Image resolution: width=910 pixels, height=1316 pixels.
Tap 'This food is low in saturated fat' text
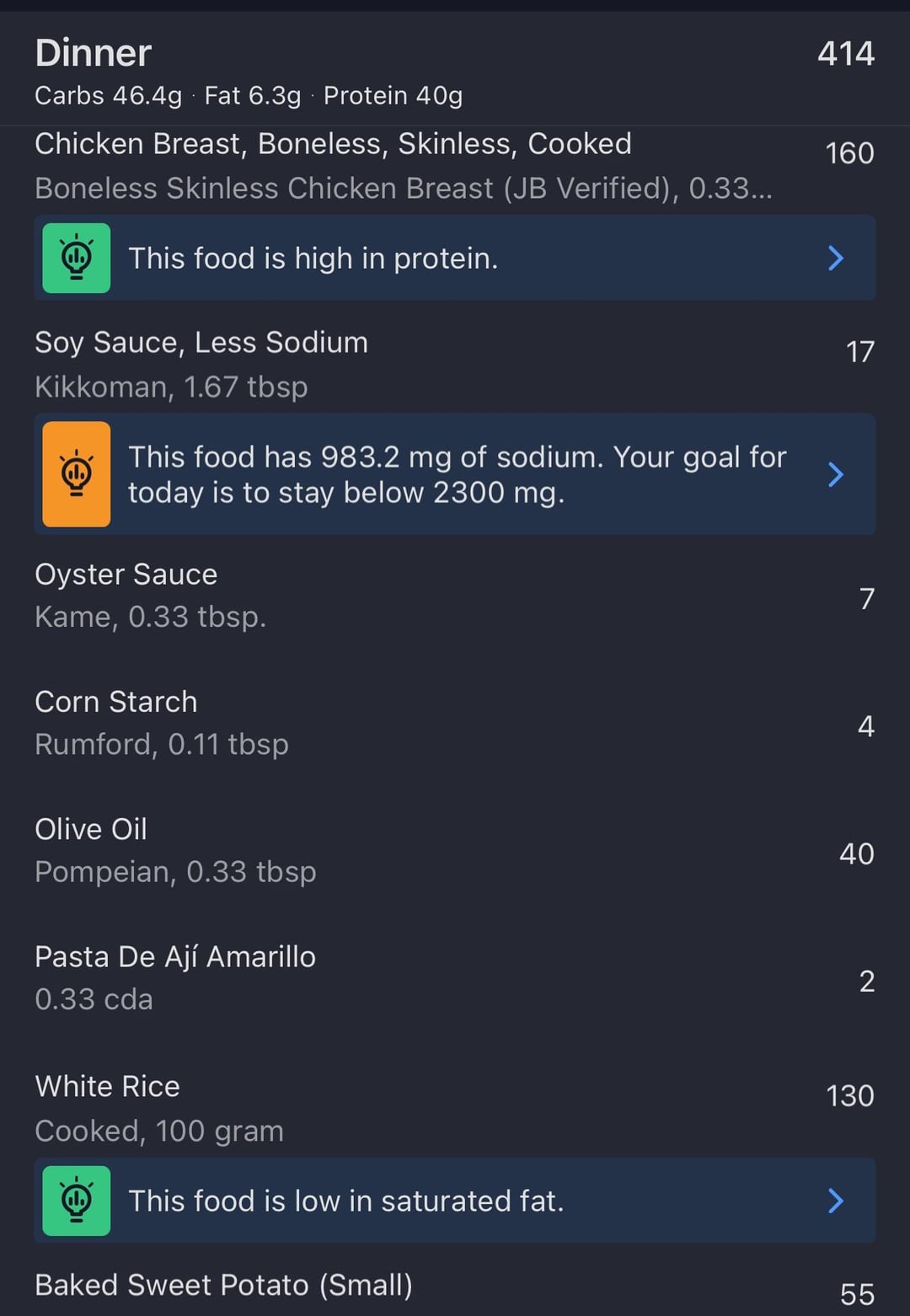coord(346,1201)
